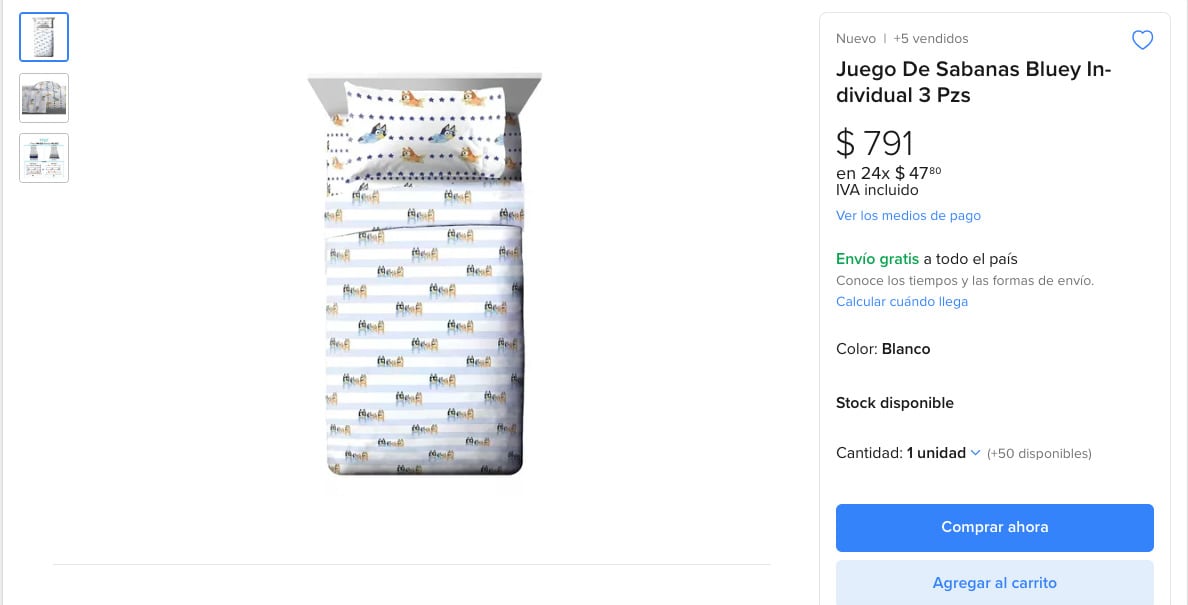The image size is (1188, 605).
Task: Select the first bed sheet thumbnail
Action: point(44,37)
